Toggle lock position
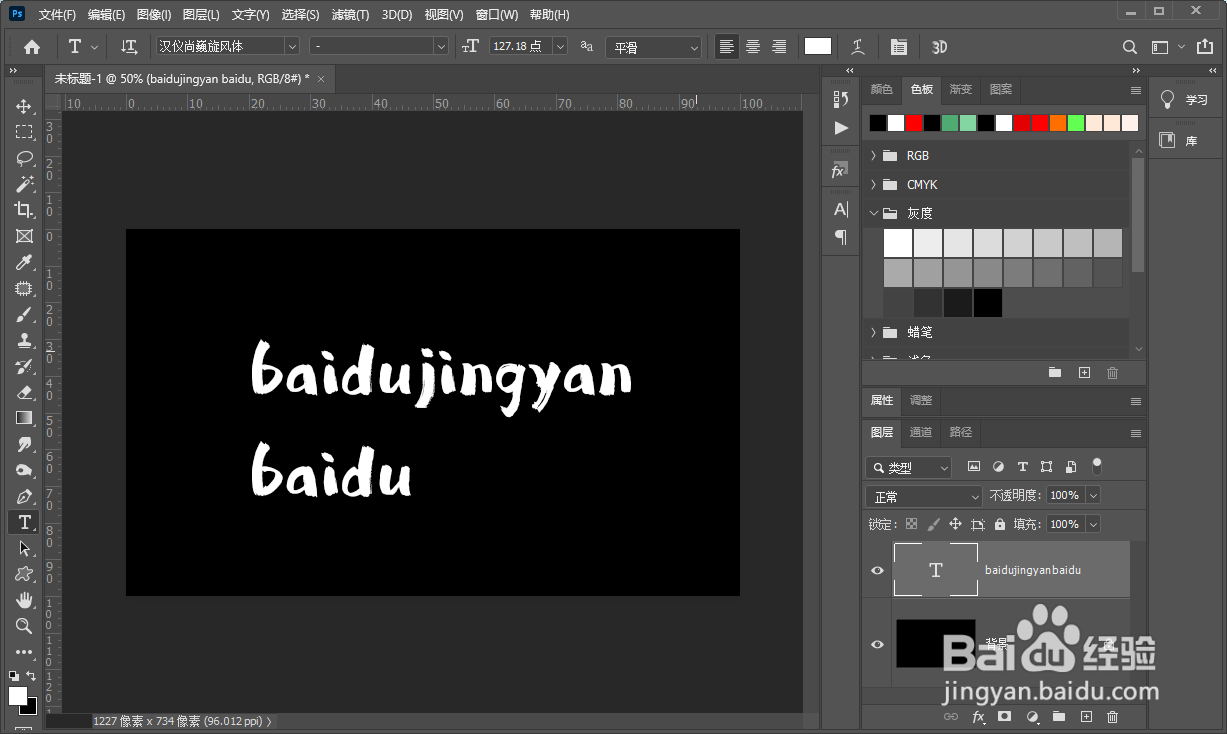Screen dimensions: 1227x734 955,524
